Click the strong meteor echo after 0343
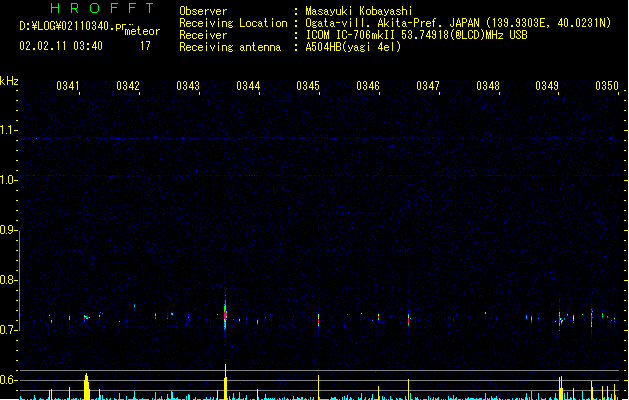 pyautogui.click(x=225, y=315)
